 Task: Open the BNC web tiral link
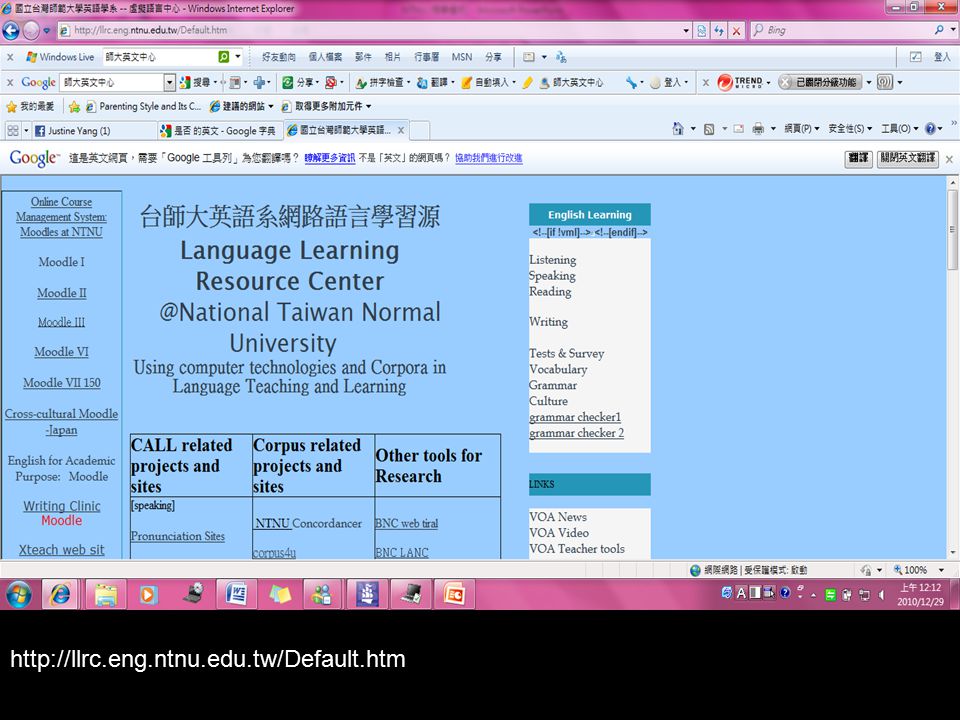(407, 523)
